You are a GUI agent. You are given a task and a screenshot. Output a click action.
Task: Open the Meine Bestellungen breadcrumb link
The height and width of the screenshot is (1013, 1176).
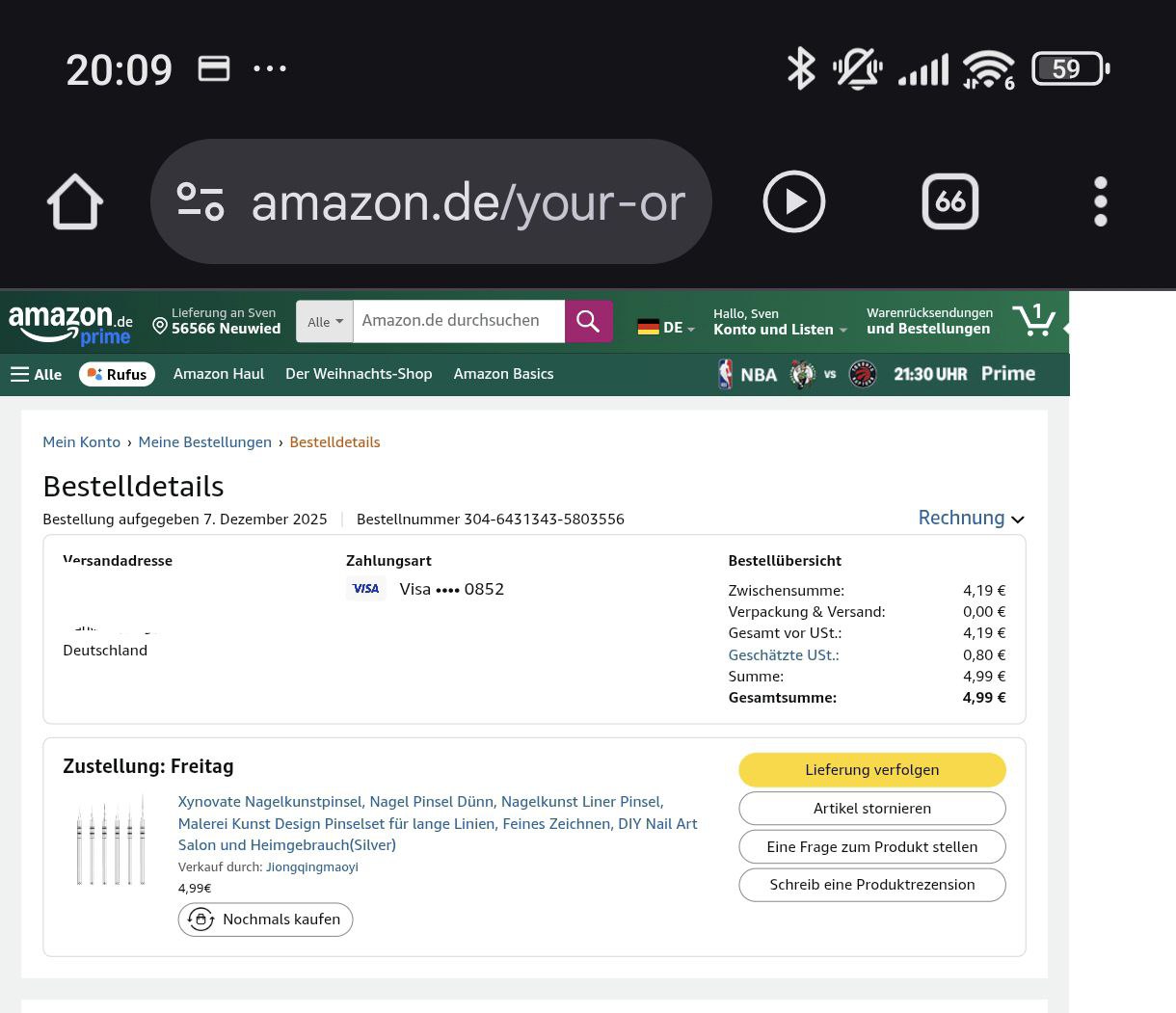click(204, 442)
